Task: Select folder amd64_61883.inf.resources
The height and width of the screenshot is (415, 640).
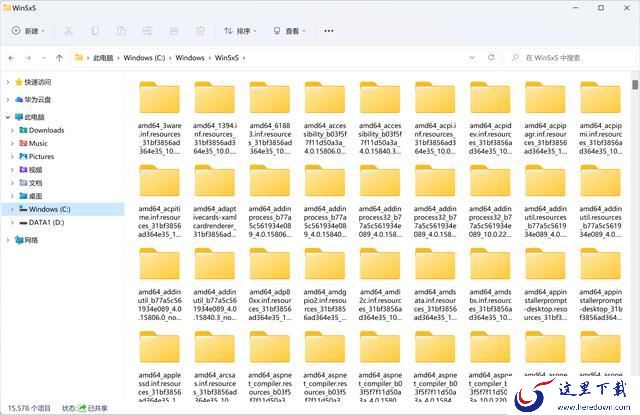Action: [x=270, y=118]
